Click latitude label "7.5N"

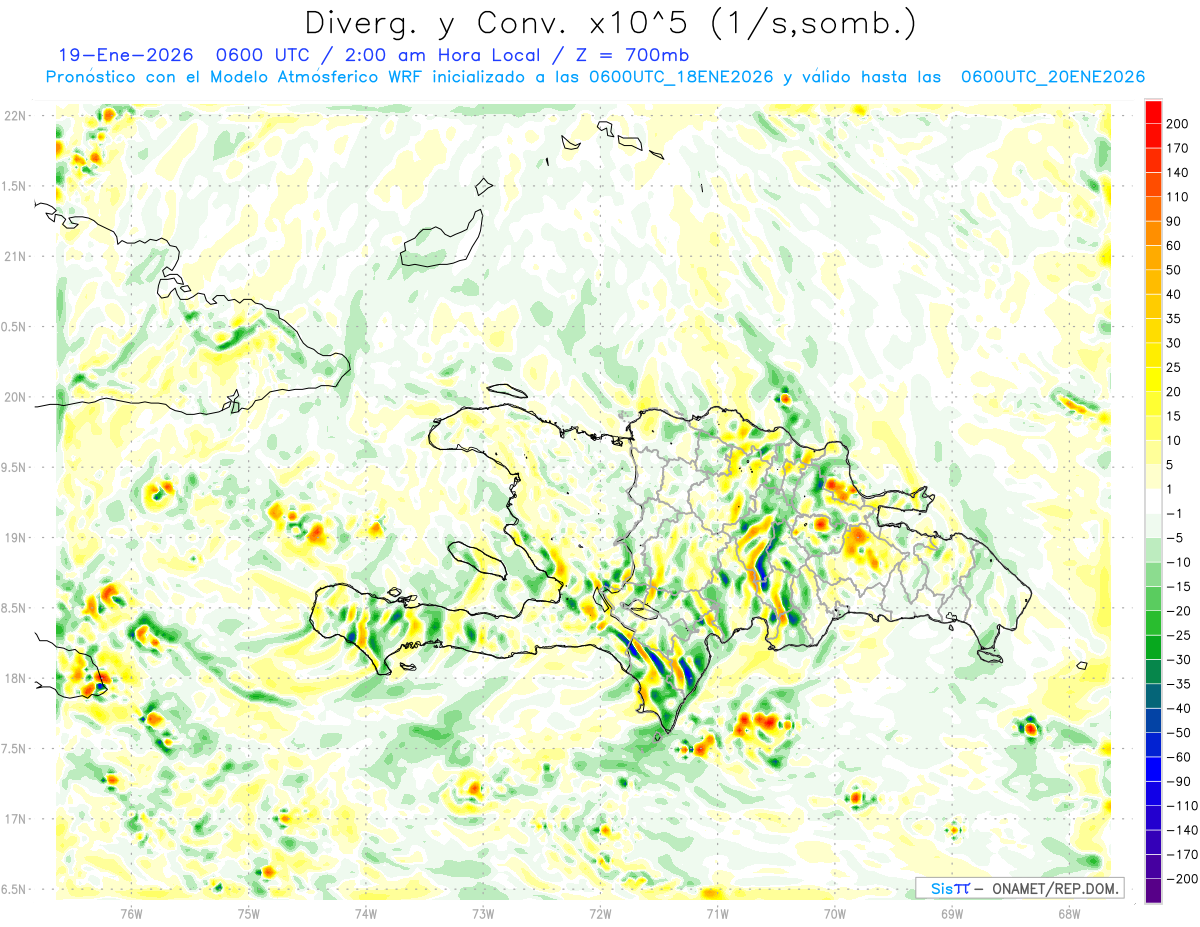point(14,749)
